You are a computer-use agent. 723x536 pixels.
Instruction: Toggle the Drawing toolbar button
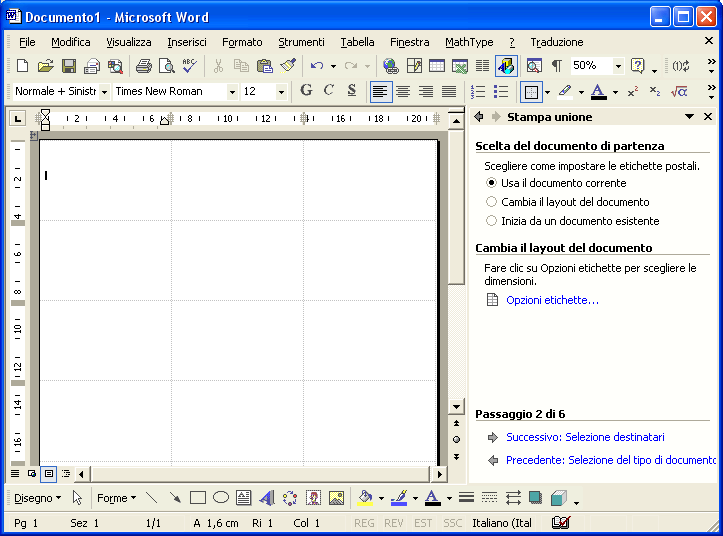506,66
